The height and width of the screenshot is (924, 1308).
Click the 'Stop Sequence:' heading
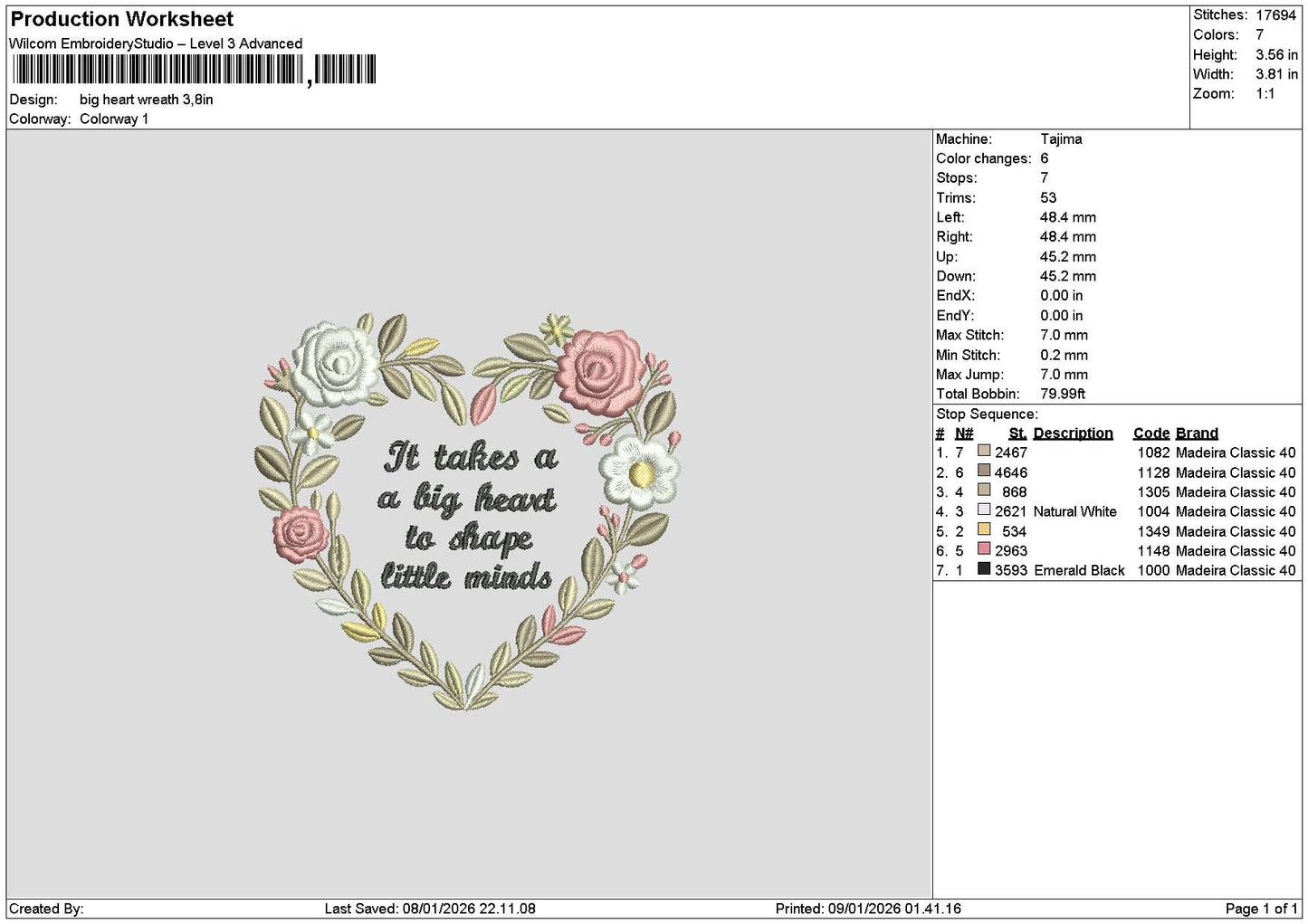click(x=988, y=414)
